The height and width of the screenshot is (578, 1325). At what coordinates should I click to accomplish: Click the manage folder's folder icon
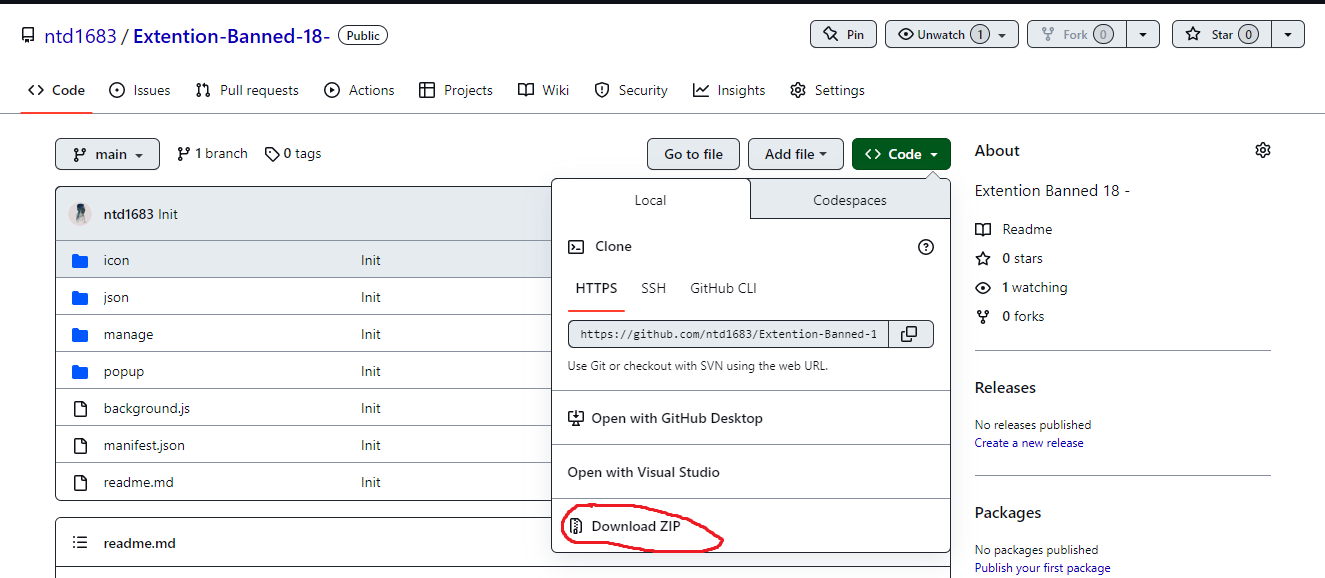(x=80, y=334)
